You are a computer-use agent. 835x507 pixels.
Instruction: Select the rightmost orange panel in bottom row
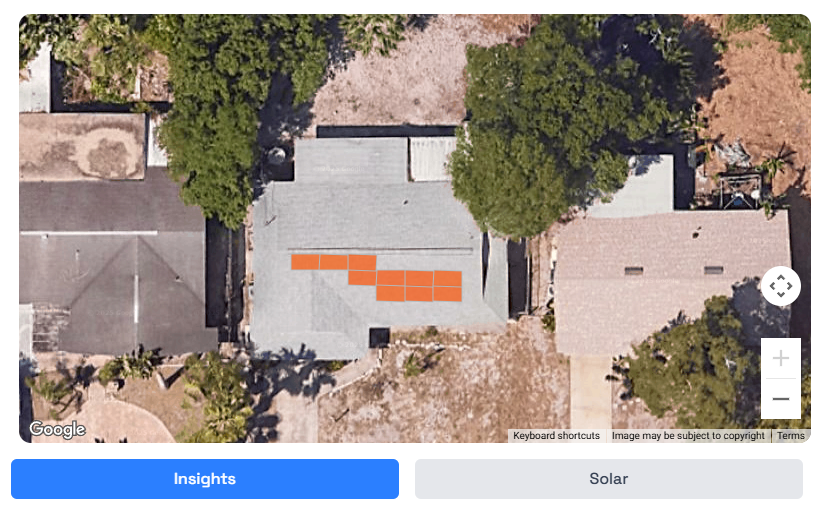click(447, 294)
